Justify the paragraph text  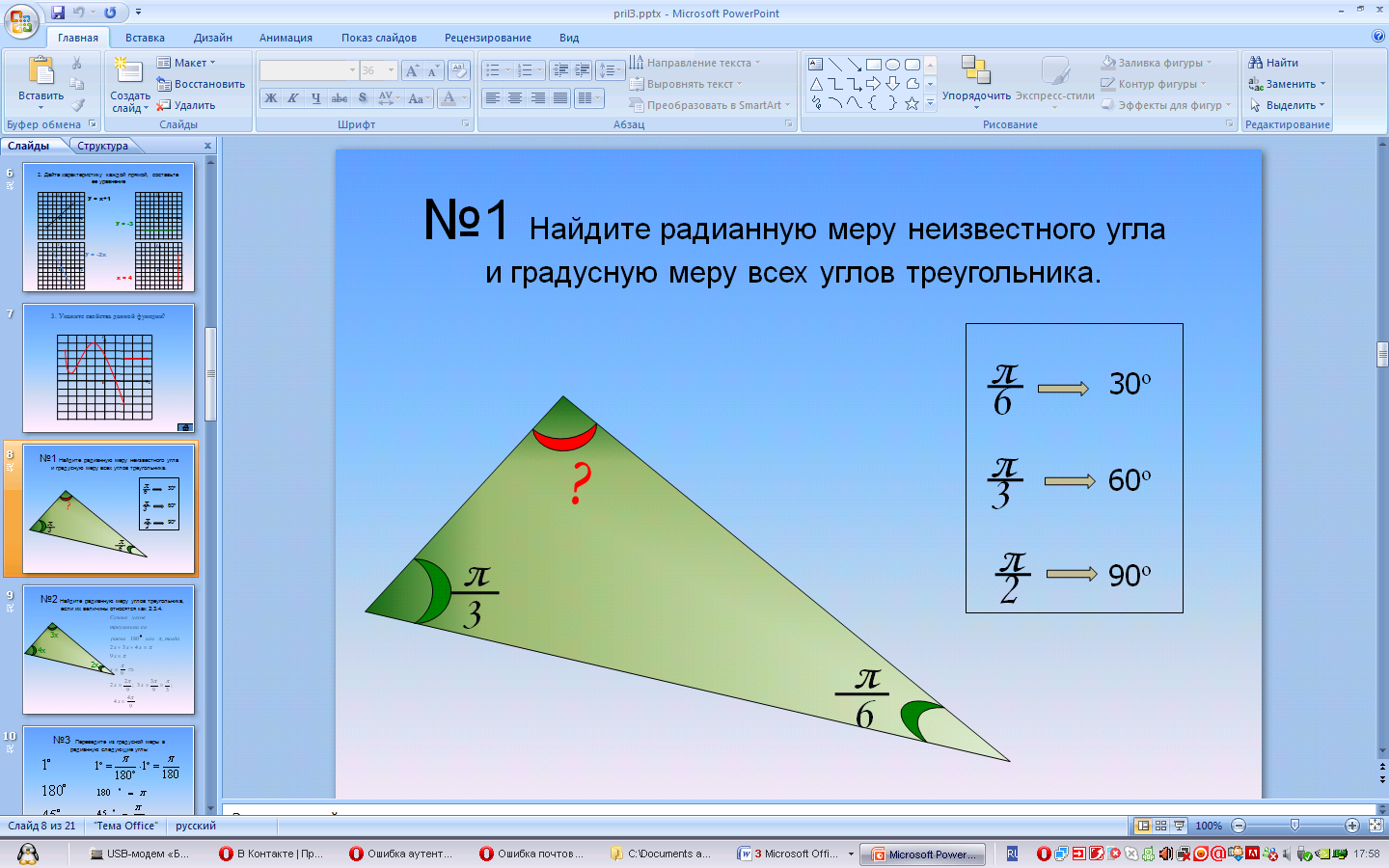coord(559,98)
